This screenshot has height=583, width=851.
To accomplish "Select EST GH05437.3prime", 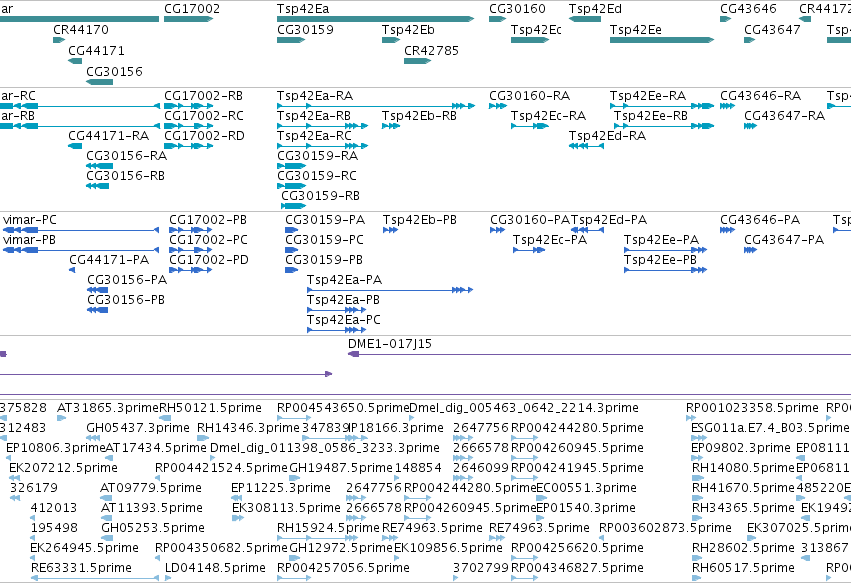I will click(x=93, y=438).
